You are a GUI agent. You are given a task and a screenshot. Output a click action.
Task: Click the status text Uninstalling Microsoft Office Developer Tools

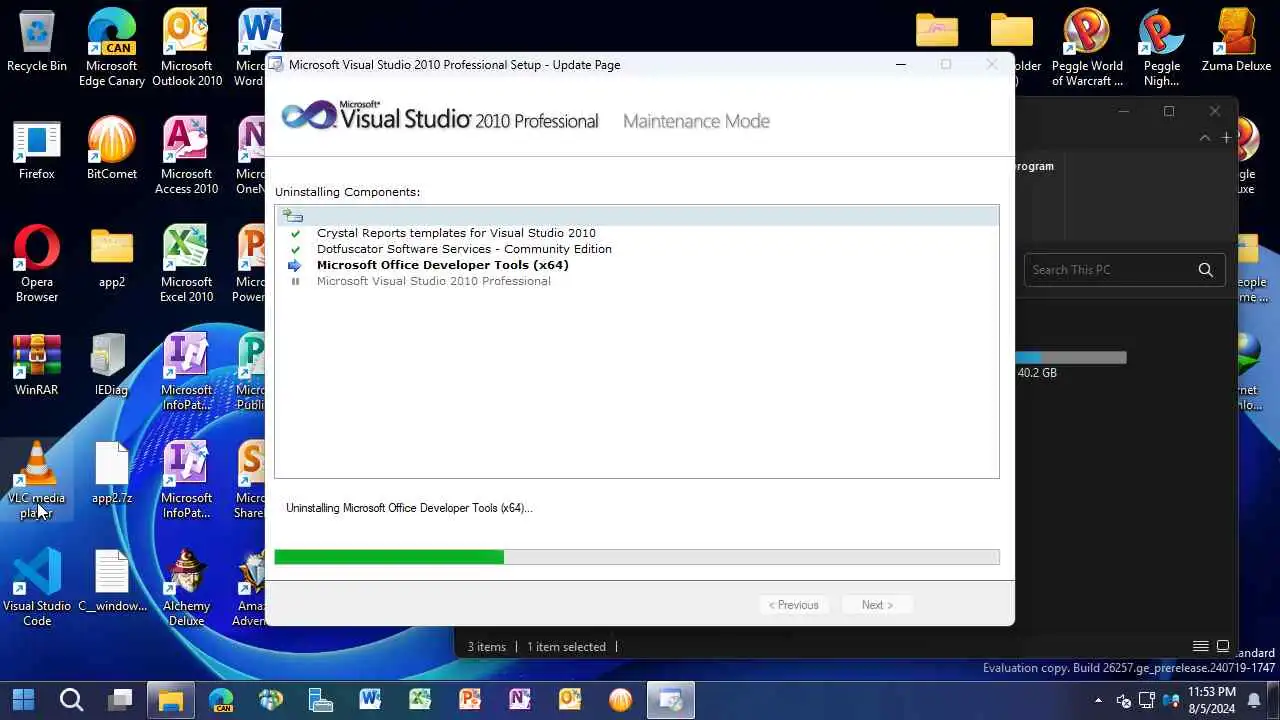(409, 508)
